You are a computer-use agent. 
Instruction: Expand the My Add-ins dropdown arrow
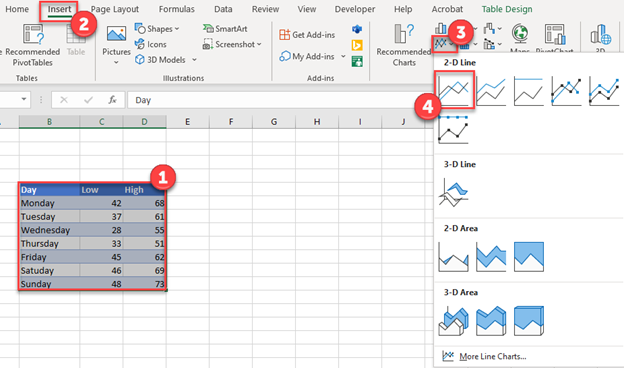pos(343,56)
